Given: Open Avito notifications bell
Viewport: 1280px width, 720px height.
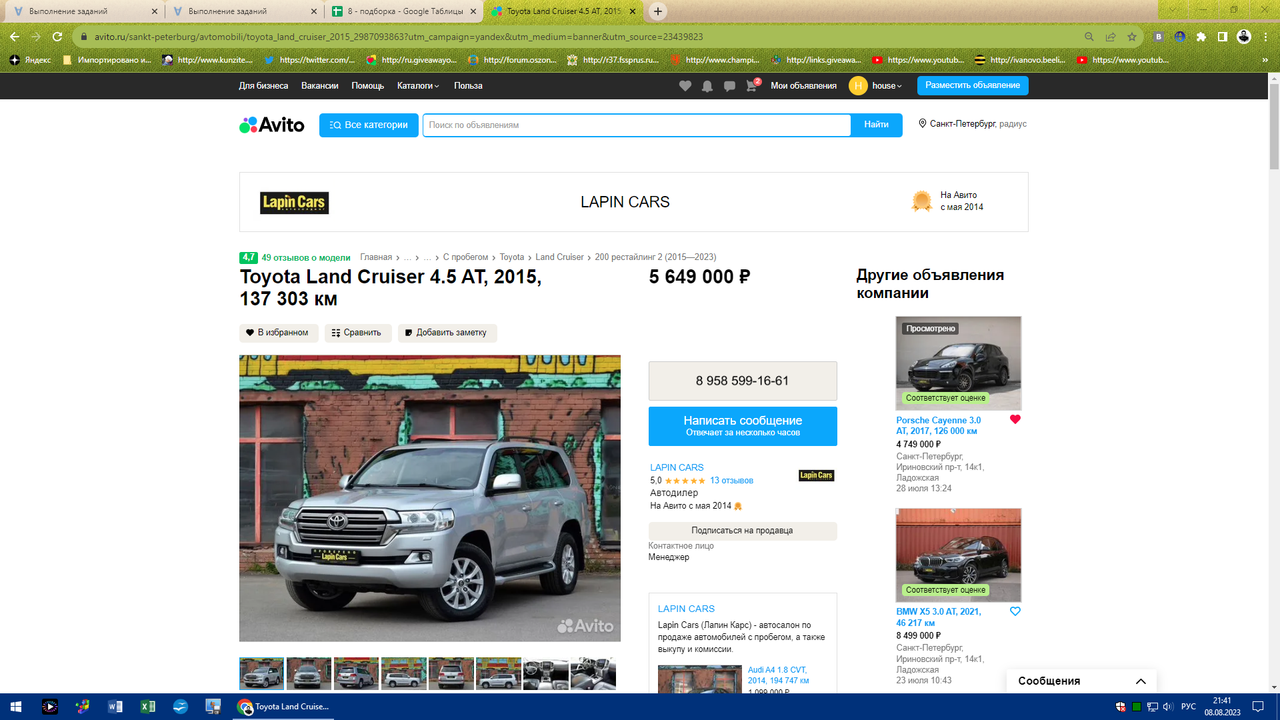Looking at the screenshot, I should click(x=707, y=86).
